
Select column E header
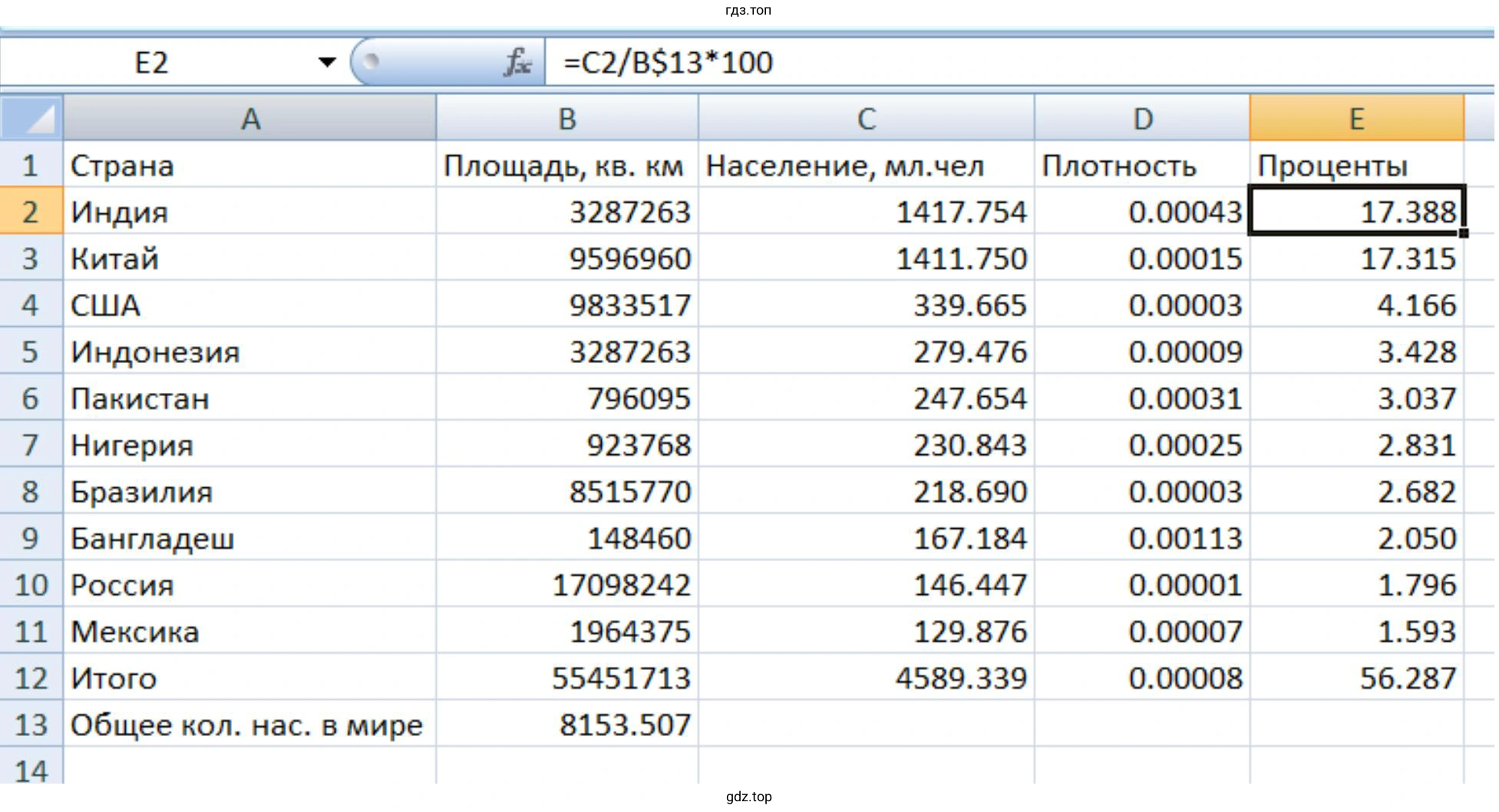[x=1357, y=118]
